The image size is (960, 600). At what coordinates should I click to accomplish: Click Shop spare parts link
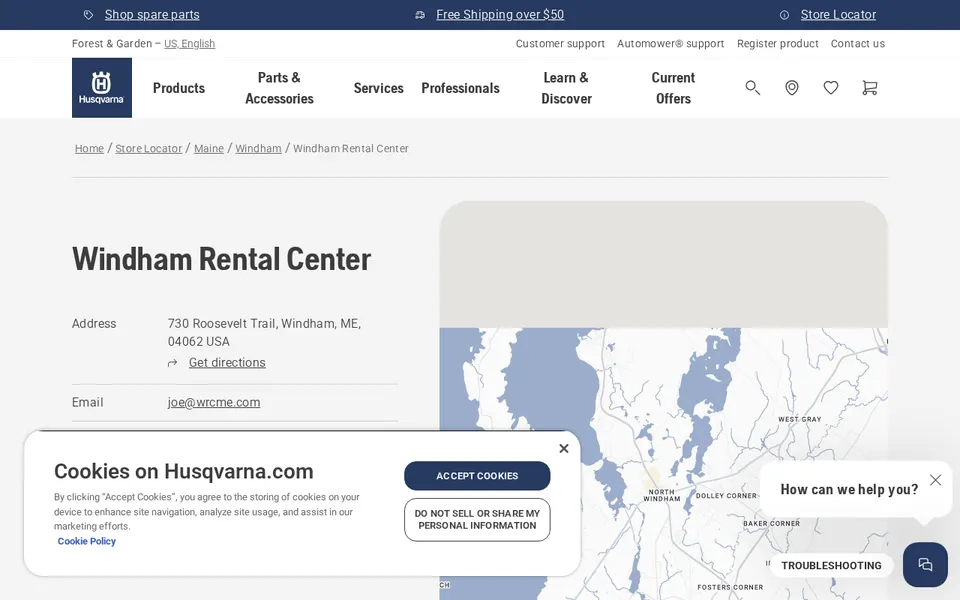tap(152, 15)
